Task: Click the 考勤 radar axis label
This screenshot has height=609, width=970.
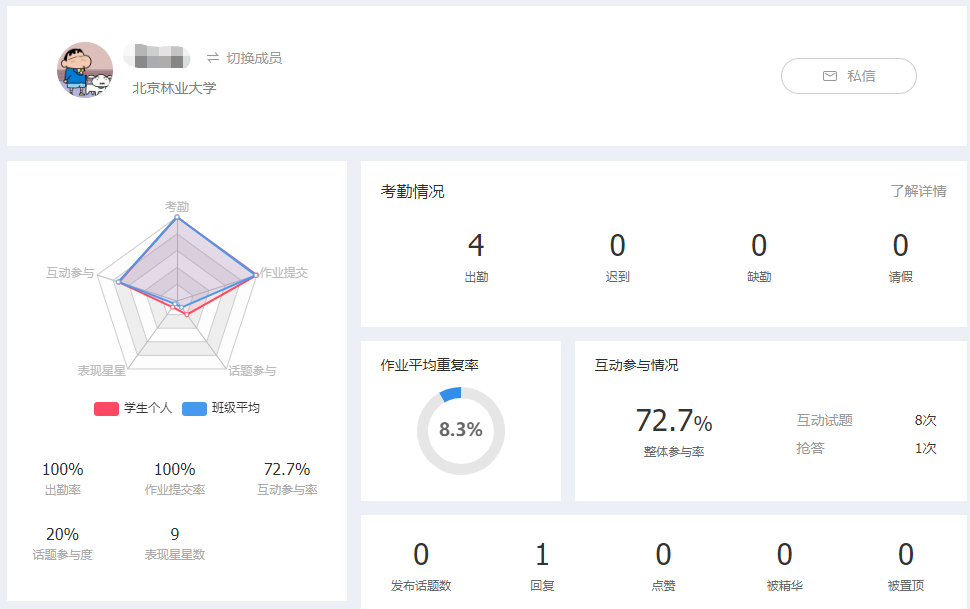Action: (177, 206)
